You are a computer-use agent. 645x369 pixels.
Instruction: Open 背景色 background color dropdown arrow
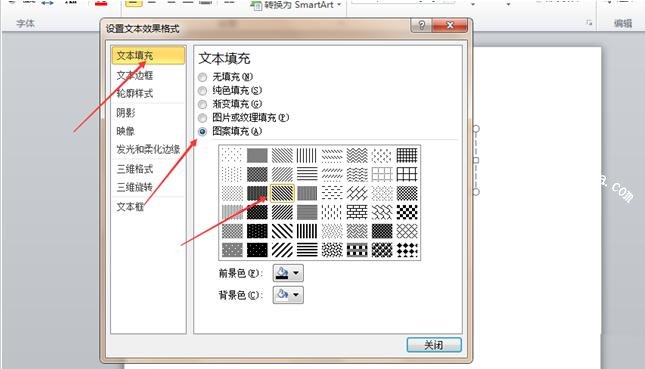pos(296,295)
